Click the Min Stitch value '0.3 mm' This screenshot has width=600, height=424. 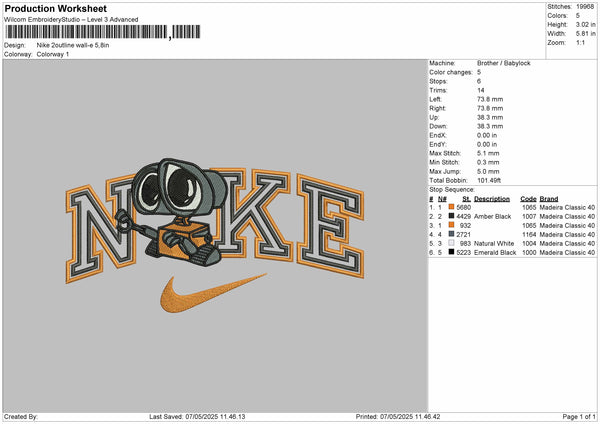pos(488,162)
